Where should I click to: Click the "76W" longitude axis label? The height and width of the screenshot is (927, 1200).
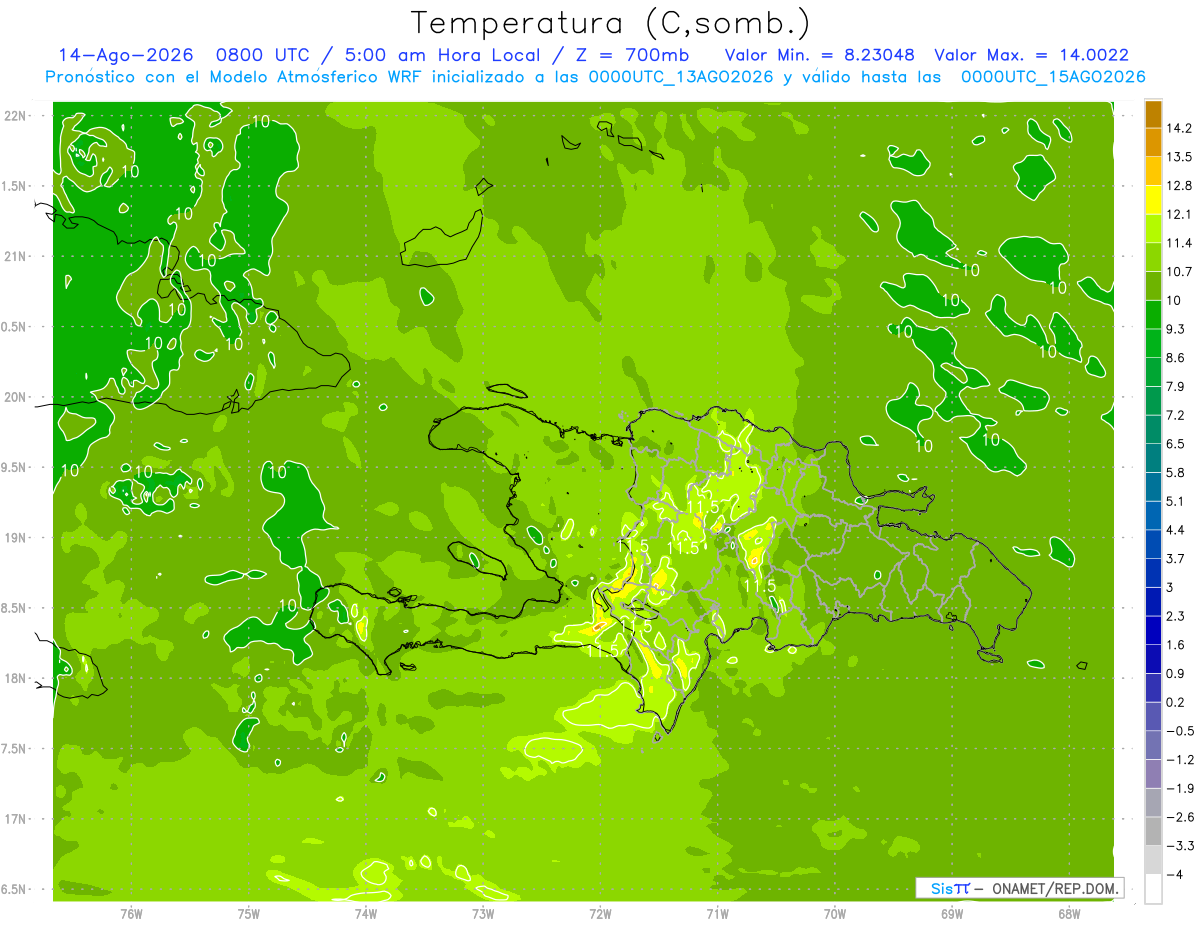click(x=131, y=913)
